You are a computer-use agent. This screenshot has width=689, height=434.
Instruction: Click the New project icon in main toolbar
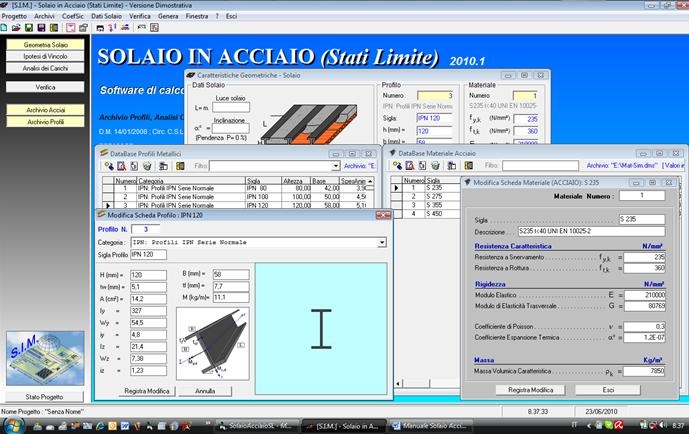pyautogui.click(x=4, y=28)
